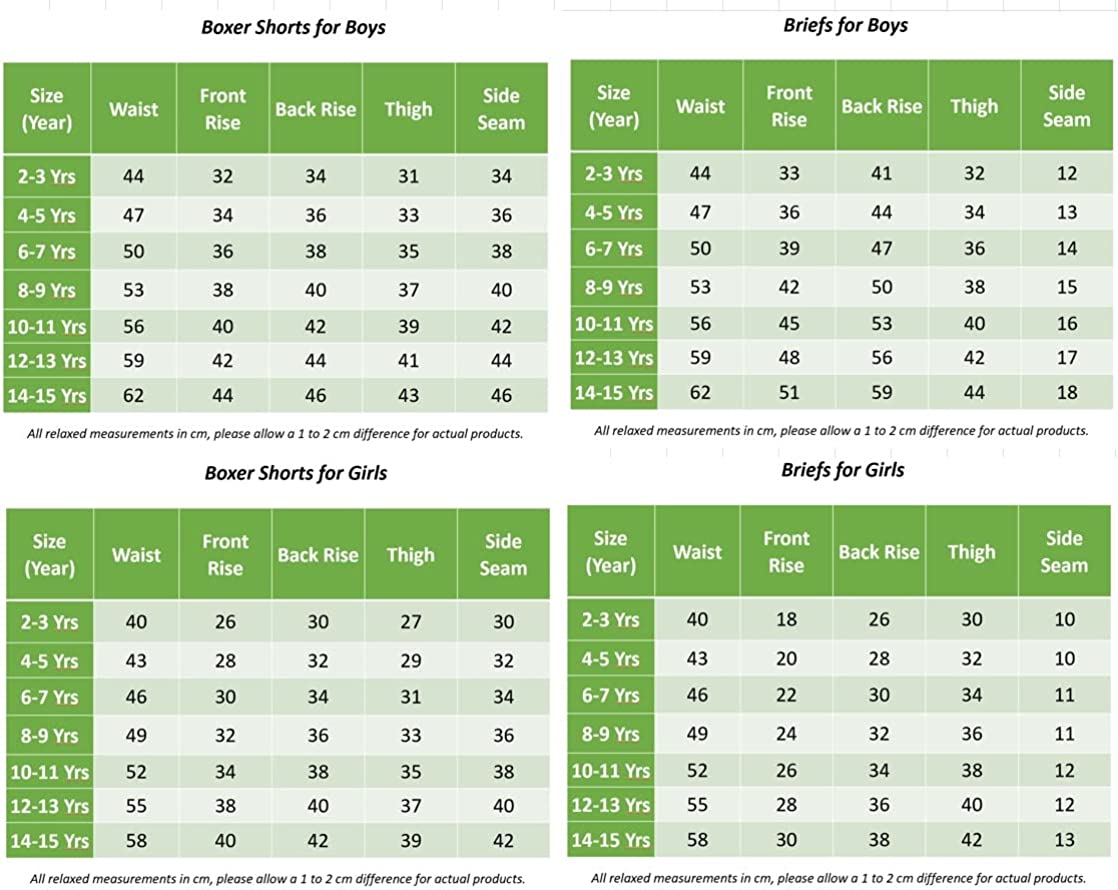Image resolution: width=1118 pixels, height=890 pixels.
Task: Select thigh value 27 in Girls Boxer Shorts
Action: point(411,622)
